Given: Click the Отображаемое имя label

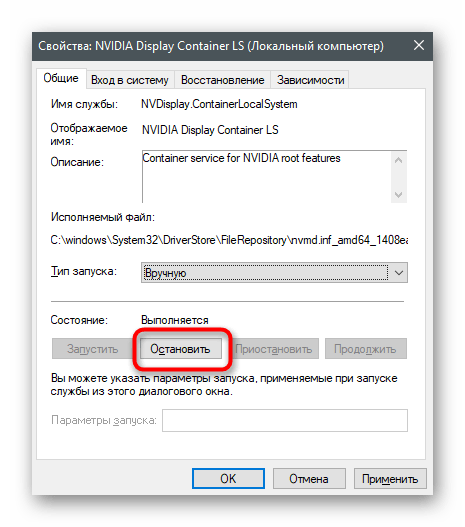Looking at the screenshot, I should point(89,134).
